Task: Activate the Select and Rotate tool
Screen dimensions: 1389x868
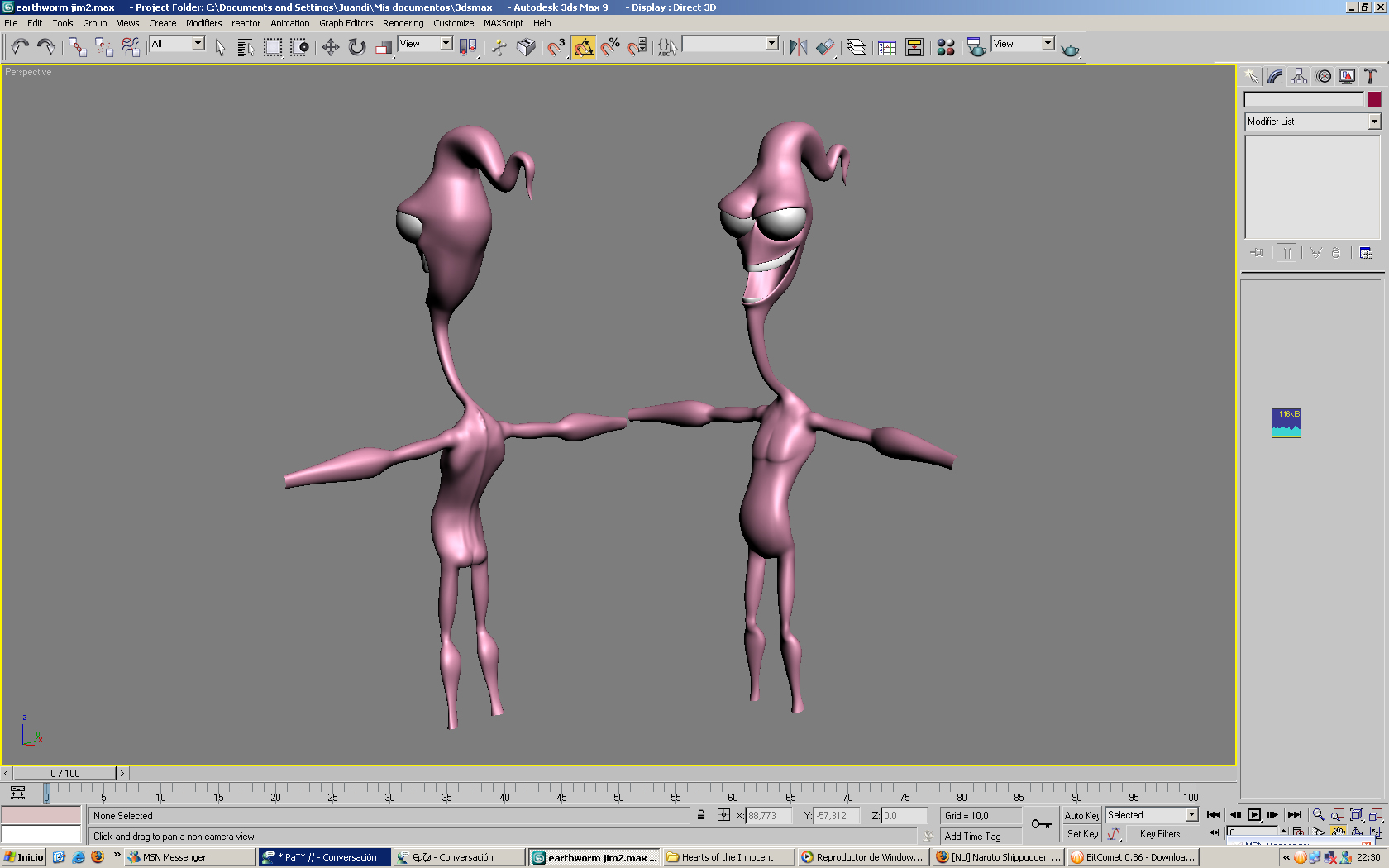Action: 357,47
